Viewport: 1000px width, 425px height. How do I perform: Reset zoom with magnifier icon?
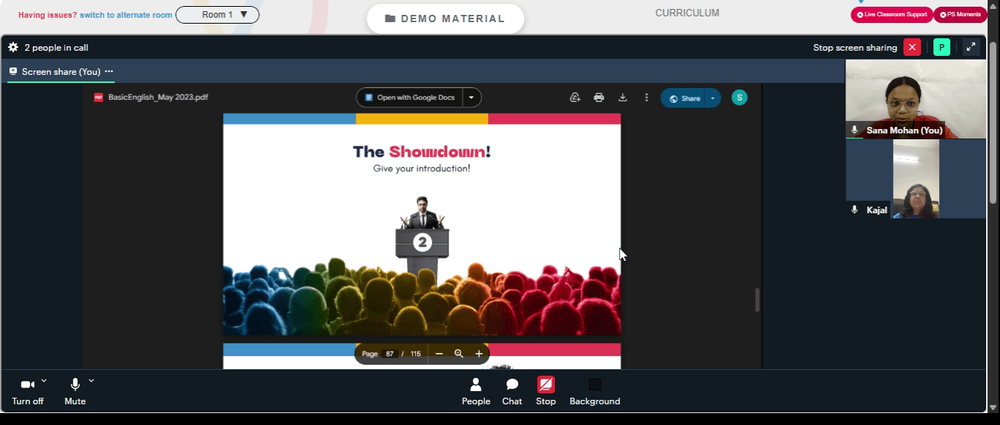pyautogui.click(x=459, y=354)
